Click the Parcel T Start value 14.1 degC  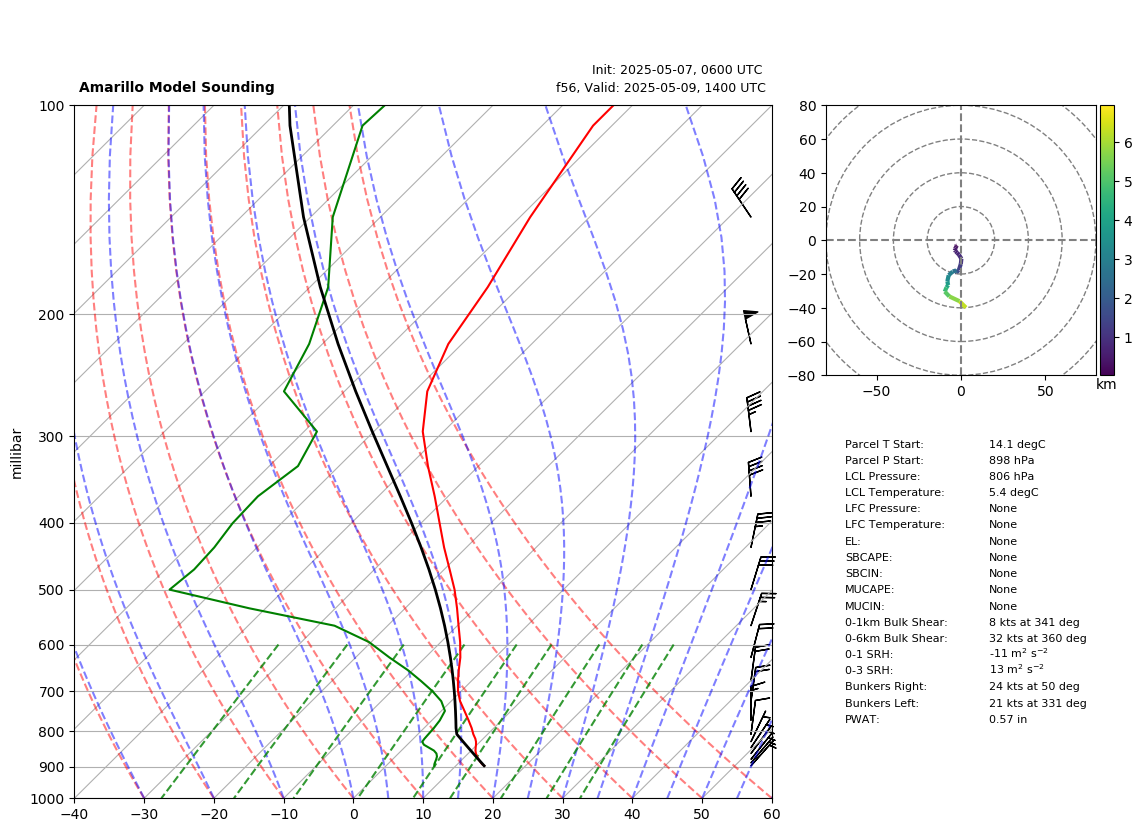(1017, 444)
